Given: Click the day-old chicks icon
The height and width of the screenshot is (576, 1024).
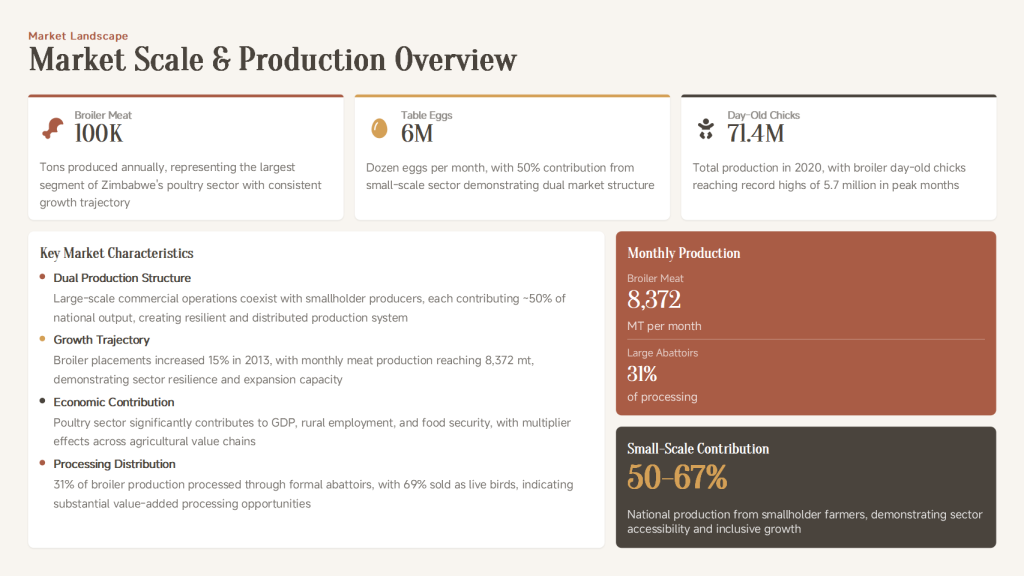Looking at the screenshot, I should click(705, 128).
